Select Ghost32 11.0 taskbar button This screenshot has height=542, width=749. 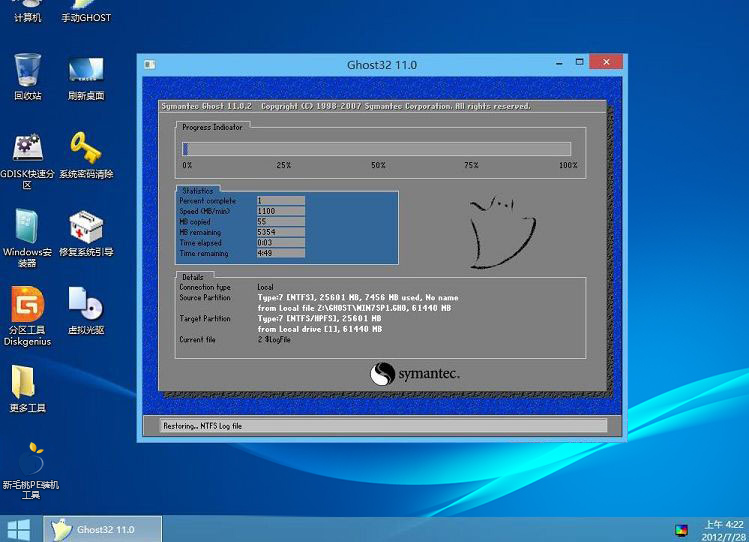coord(102,529)
